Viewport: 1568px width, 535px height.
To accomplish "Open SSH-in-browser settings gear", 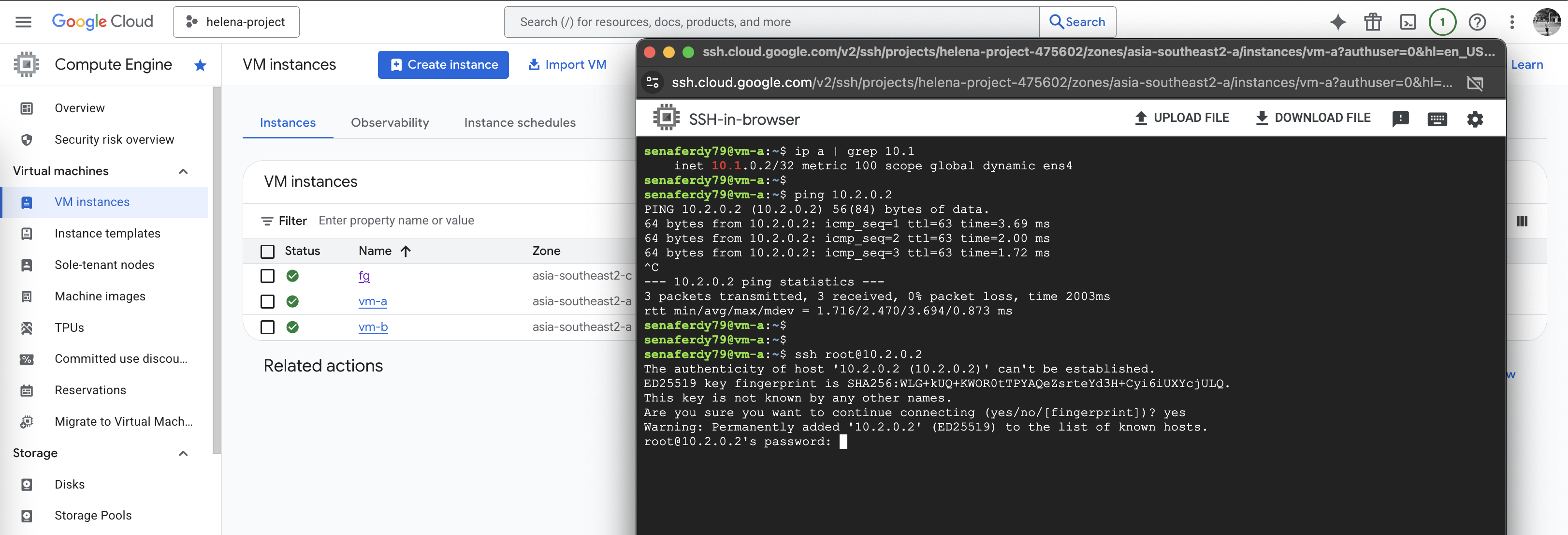I will point(1474,119).
